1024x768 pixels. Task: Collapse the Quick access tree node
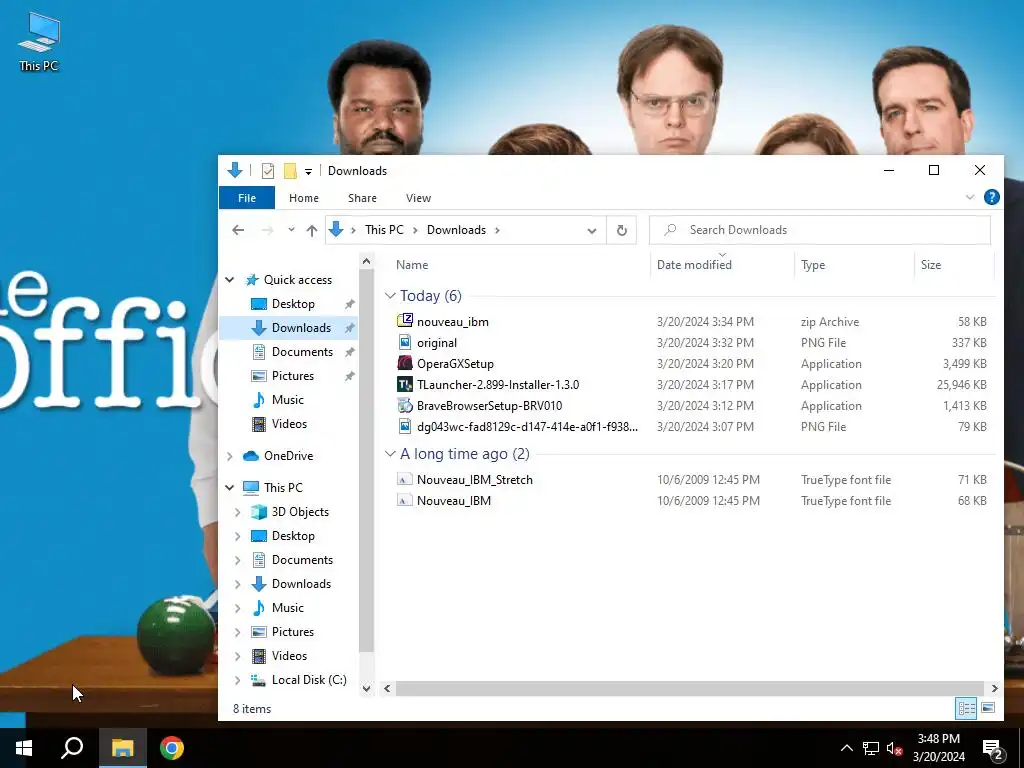tap(230, 280)
